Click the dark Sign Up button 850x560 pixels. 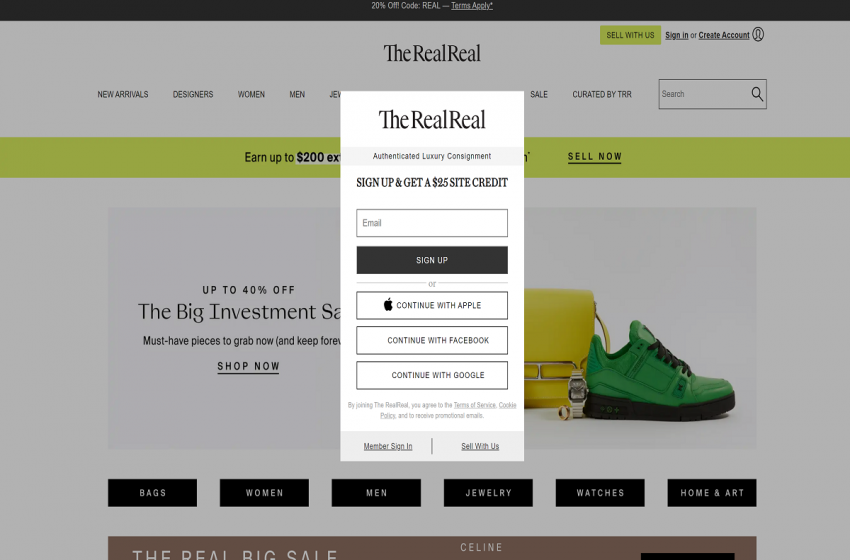(432, 260)
